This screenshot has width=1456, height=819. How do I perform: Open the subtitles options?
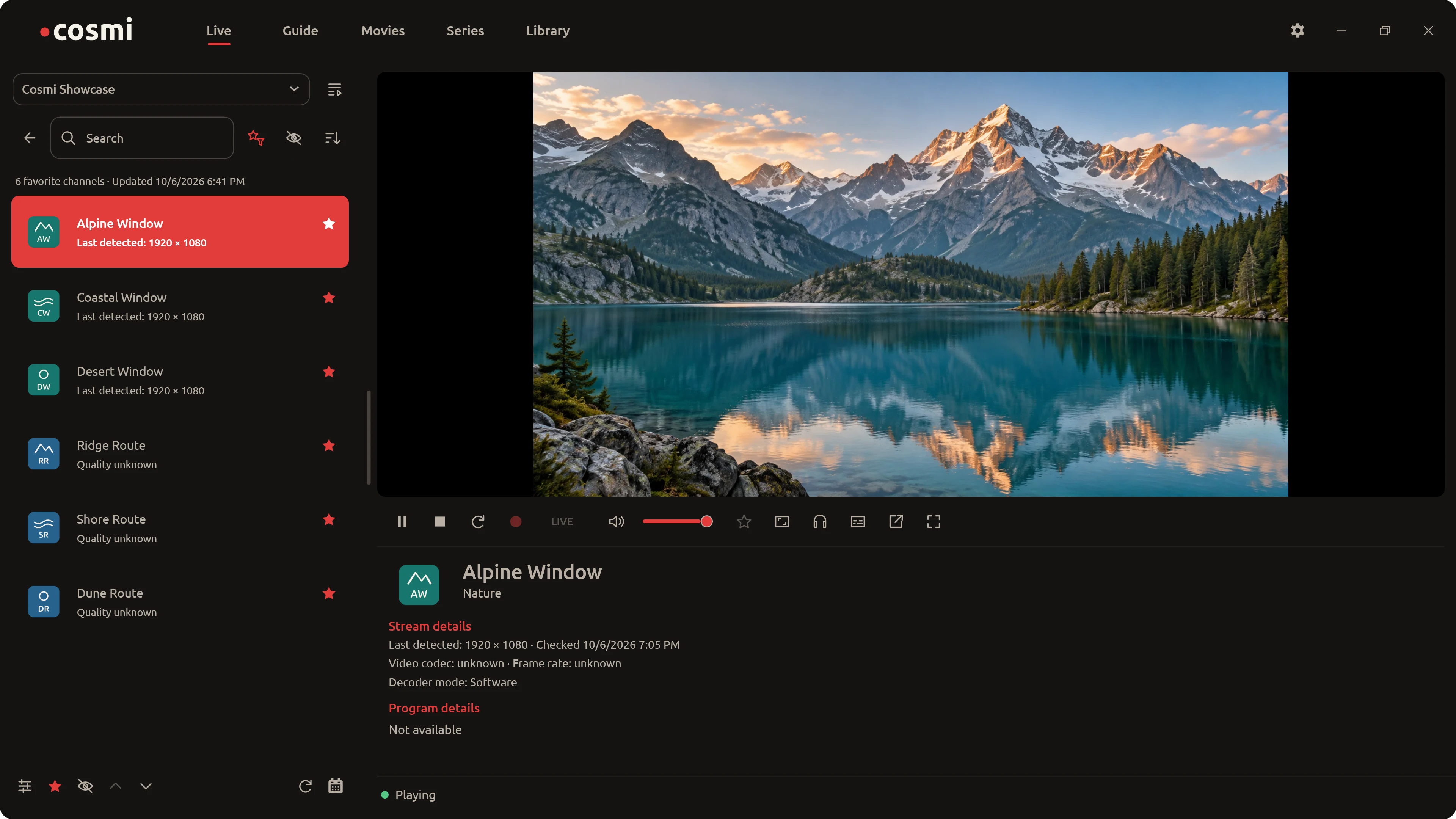pyautogui.click(x=857, y=521)
